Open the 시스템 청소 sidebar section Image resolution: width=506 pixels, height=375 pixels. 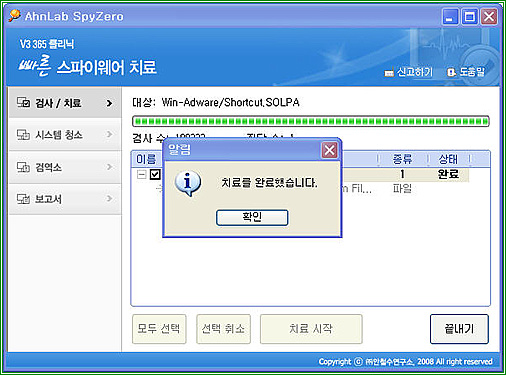(65, 135)
